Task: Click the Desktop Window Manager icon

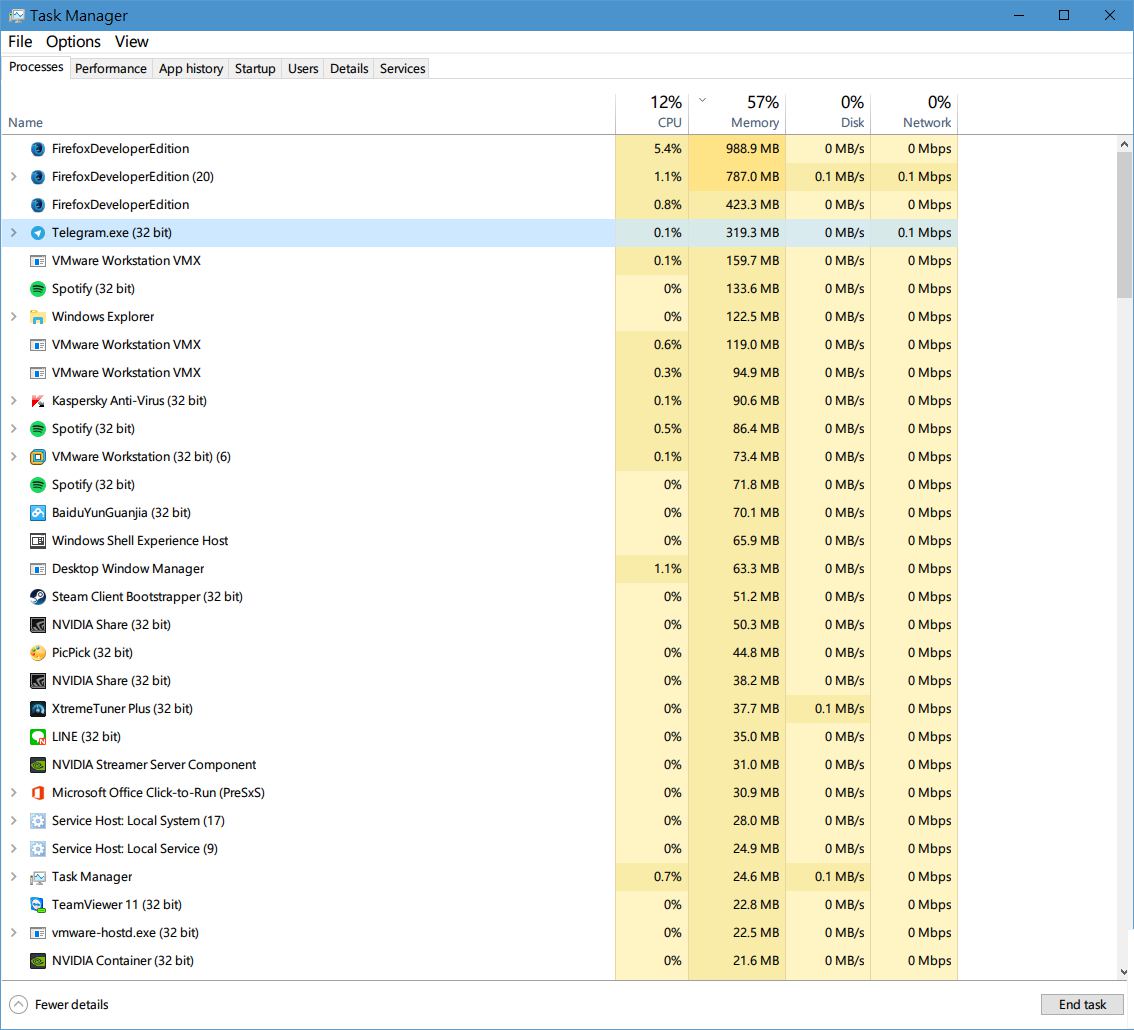Action: 38,569
